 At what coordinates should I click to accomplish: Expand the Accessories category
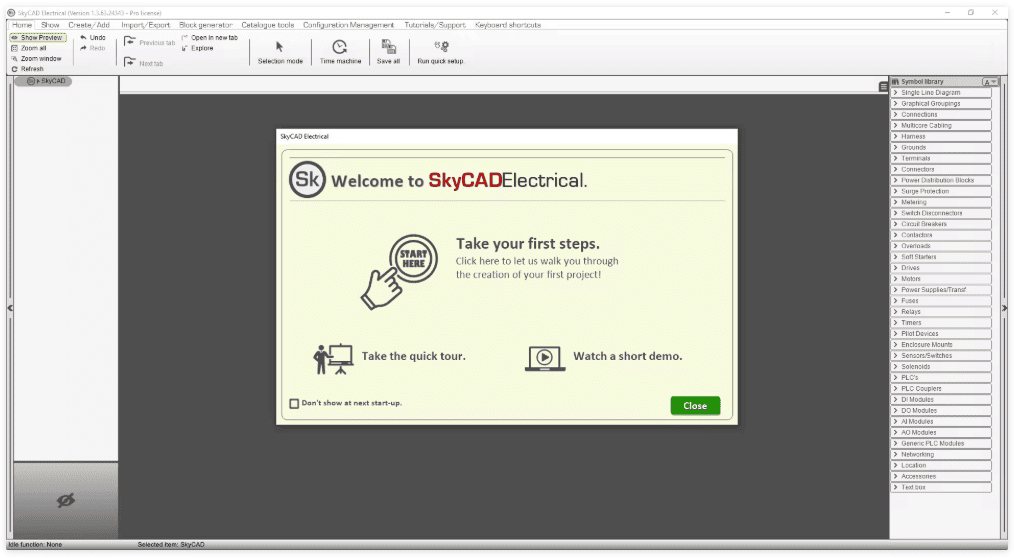pyautogui.click(x=941, y=477)
